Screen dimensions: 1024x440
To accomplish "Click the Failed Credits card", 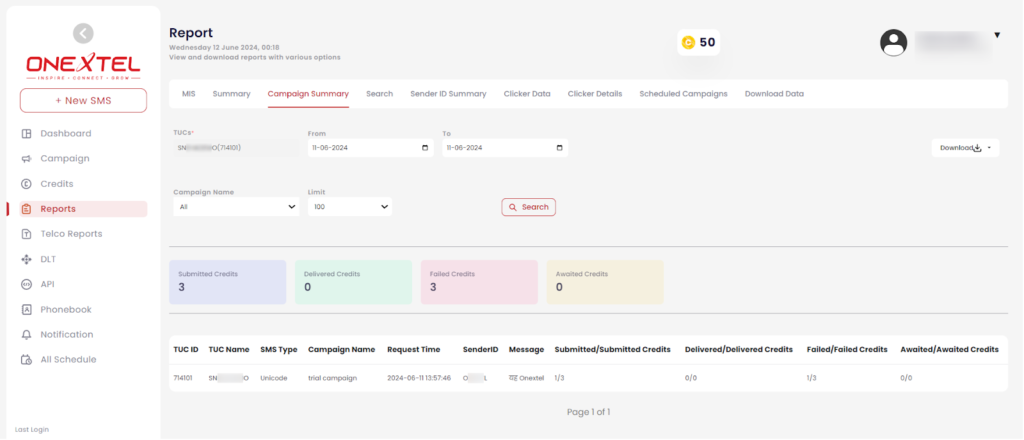I will (x=479, y=282).
